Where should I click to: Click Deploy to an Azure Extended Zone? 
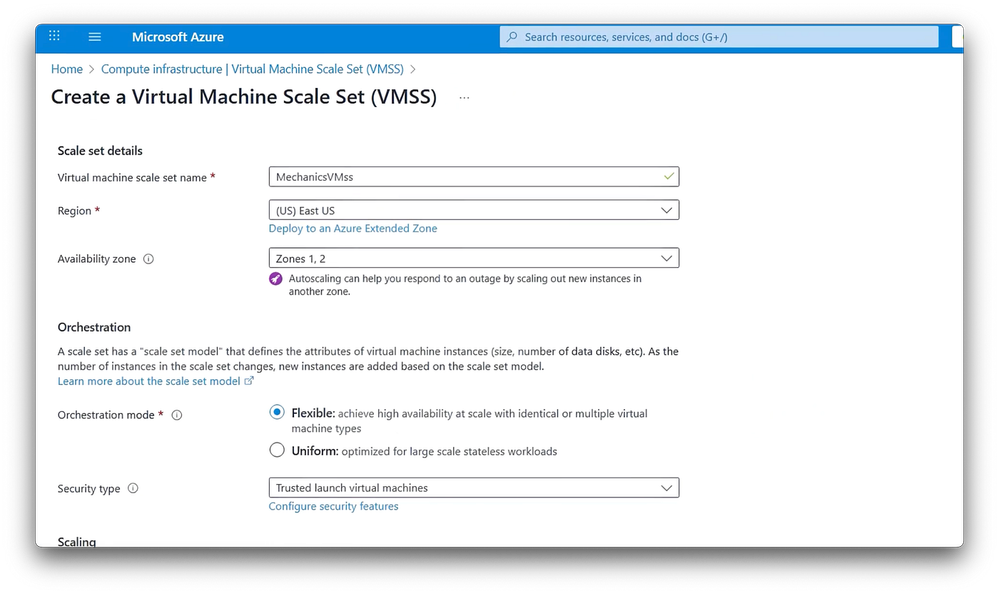click(353, 228)
